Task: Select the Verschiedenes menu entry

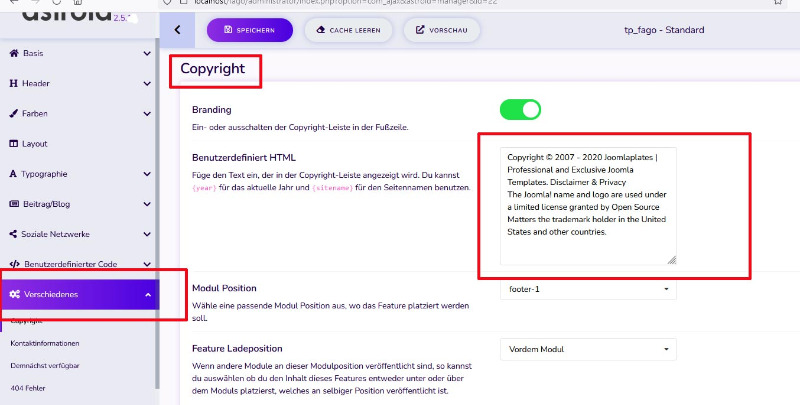Action: coord(80,294)
